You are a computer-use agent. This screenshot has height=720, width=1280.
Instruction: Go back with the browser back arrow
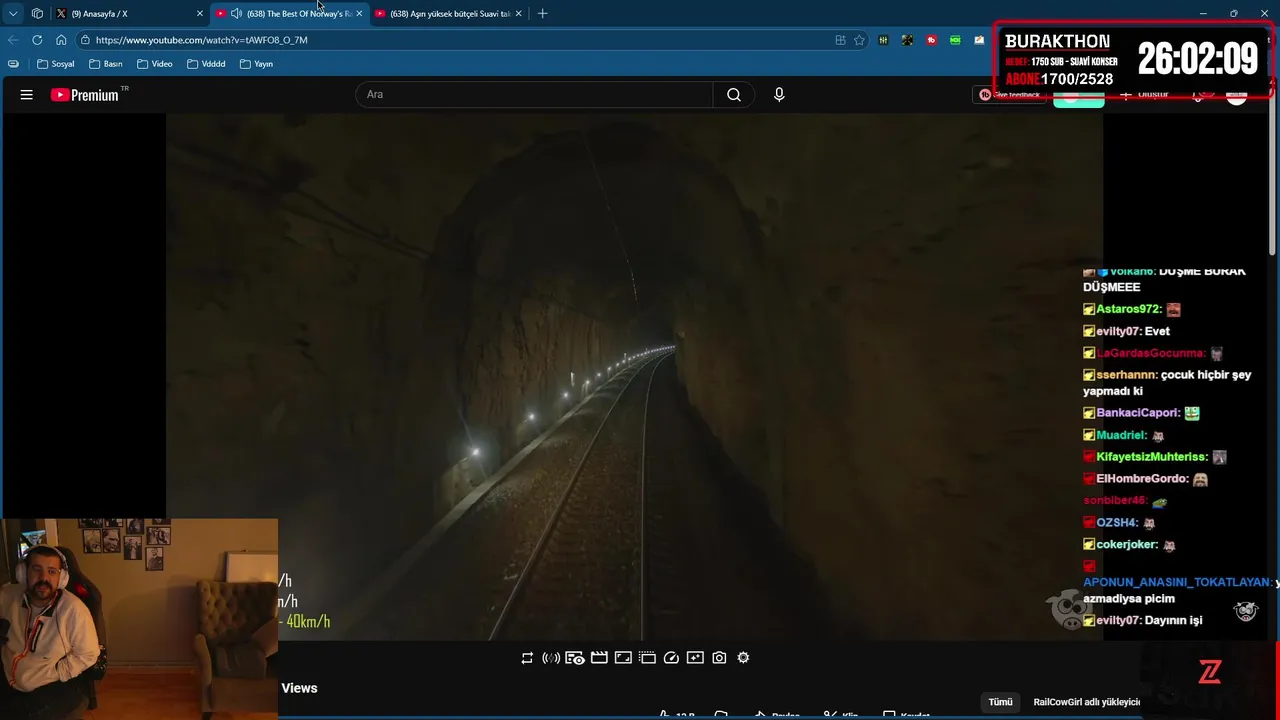13,40
